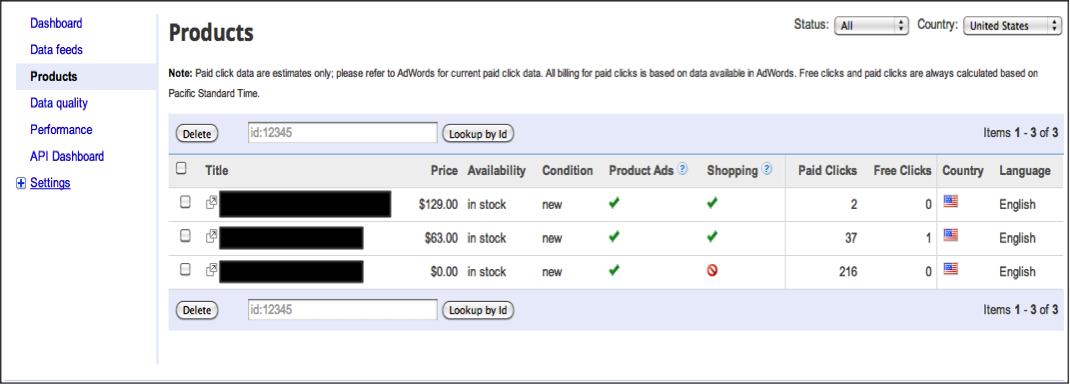This screenshot has height=384, width=1070.
Task: Expand the Settings plus icon in sidebar
Action: pos(20,183)
